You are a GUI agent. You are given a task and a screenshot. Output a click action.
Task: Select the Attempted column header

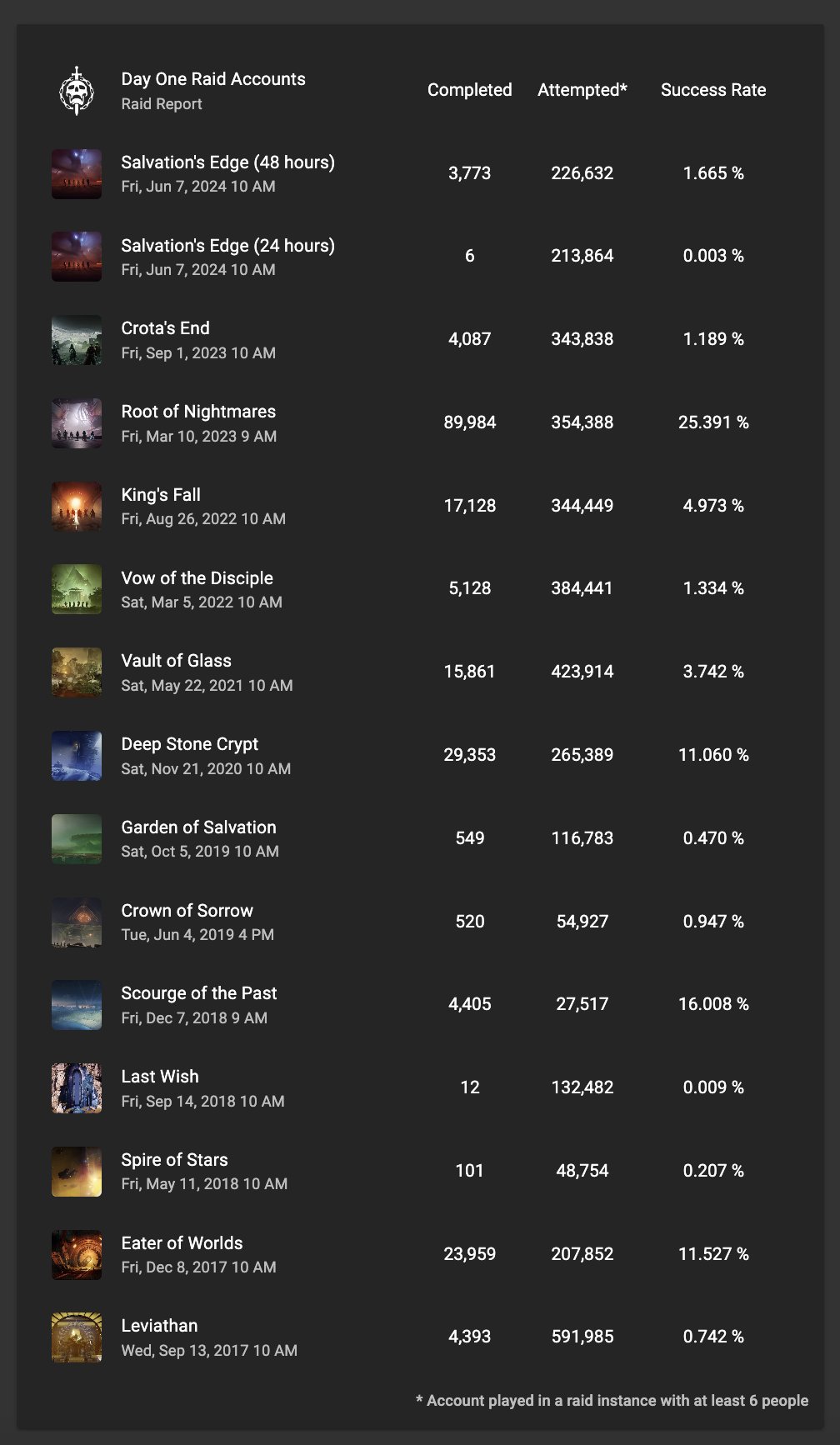pos(582,90)
